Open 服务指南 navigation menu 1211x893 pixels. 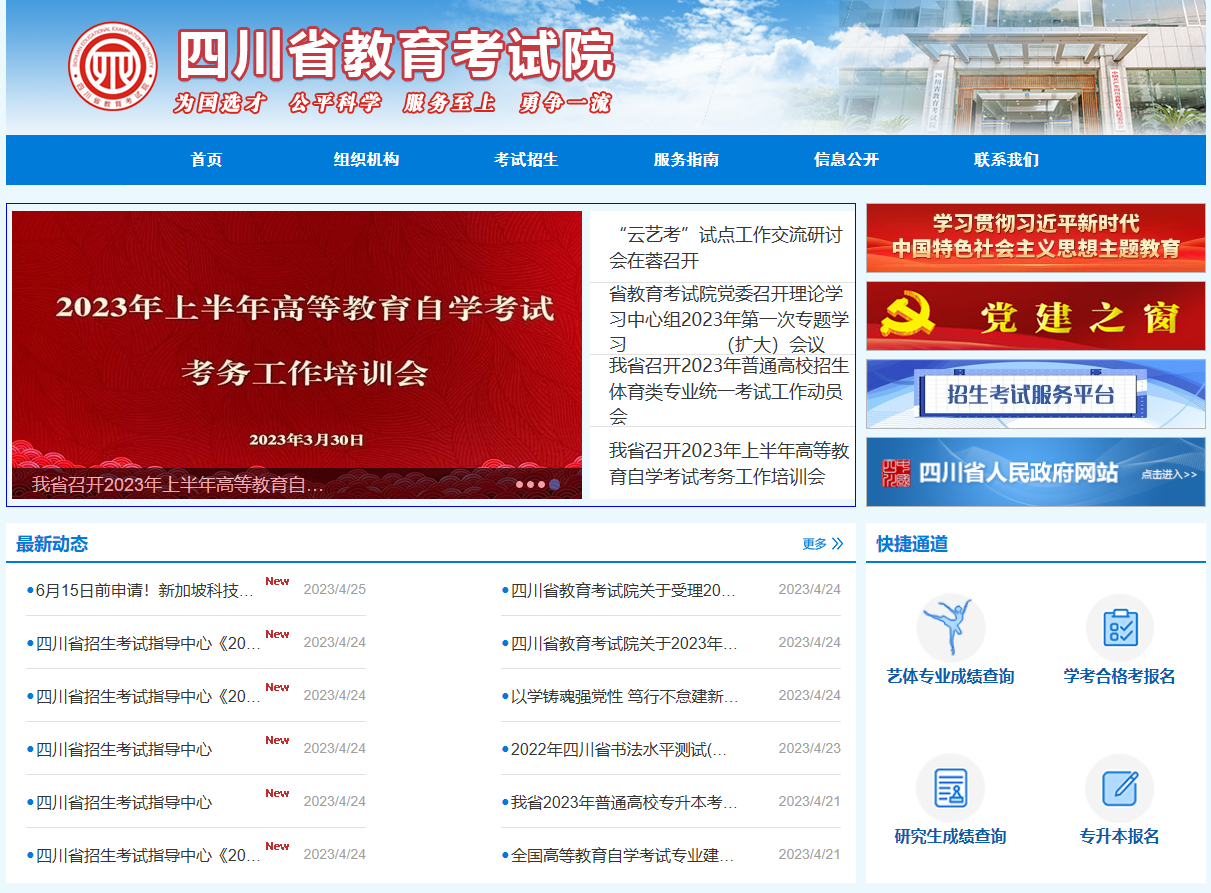[686, 160]
